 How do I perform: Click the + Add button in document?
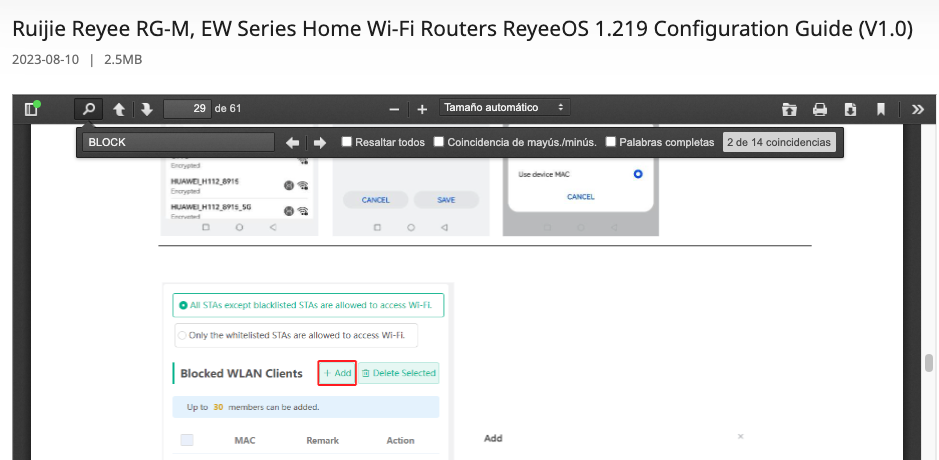click(337, 373)
